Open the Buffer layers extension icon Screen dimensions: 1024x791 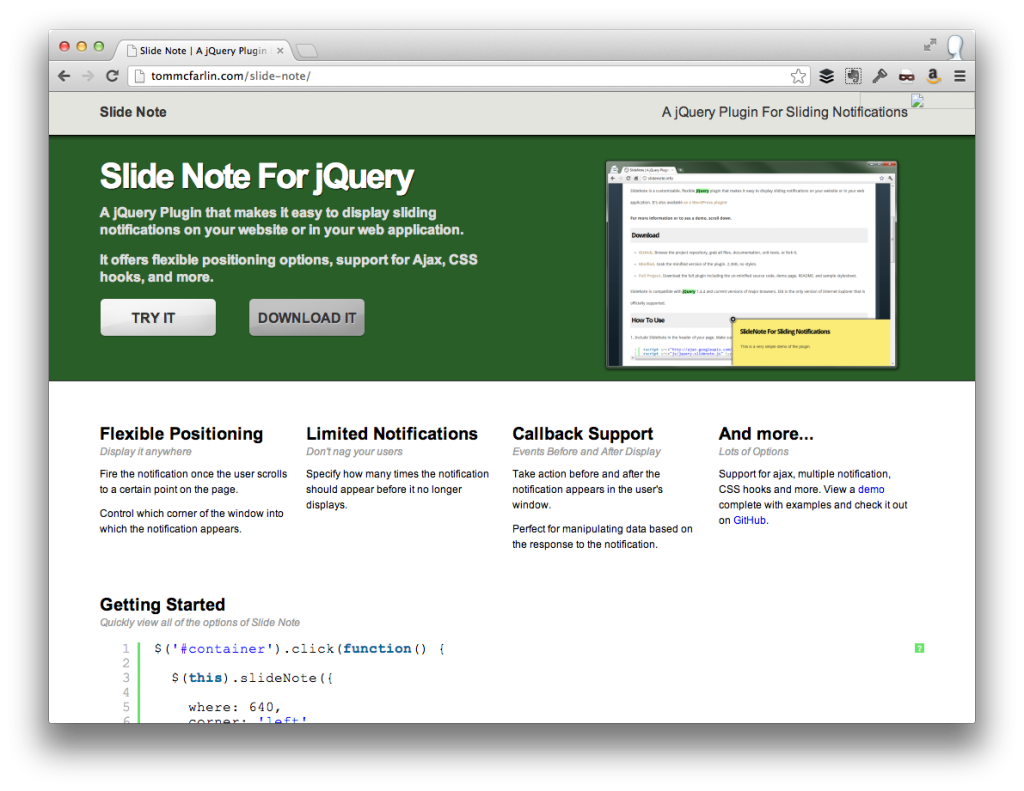pos(826,76)
